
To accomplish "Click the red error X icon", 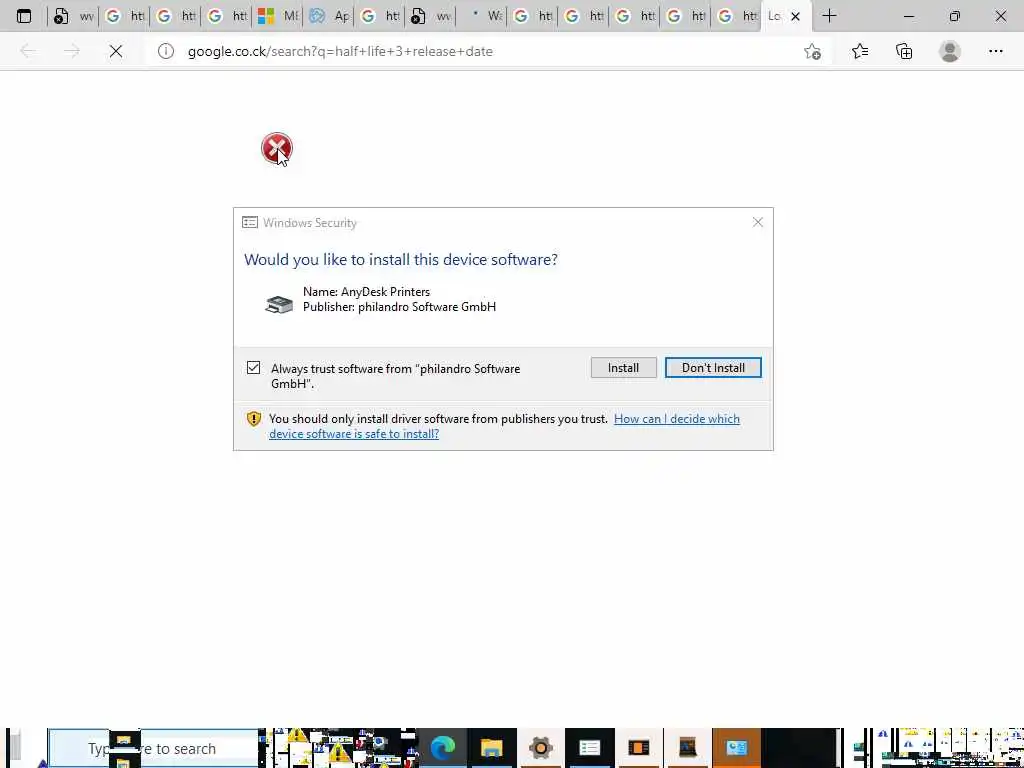I will pos(276,148).
